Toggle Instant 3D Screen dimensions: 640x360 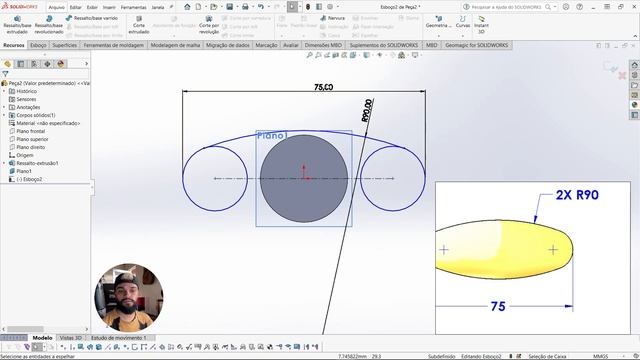tap(481, 25)
